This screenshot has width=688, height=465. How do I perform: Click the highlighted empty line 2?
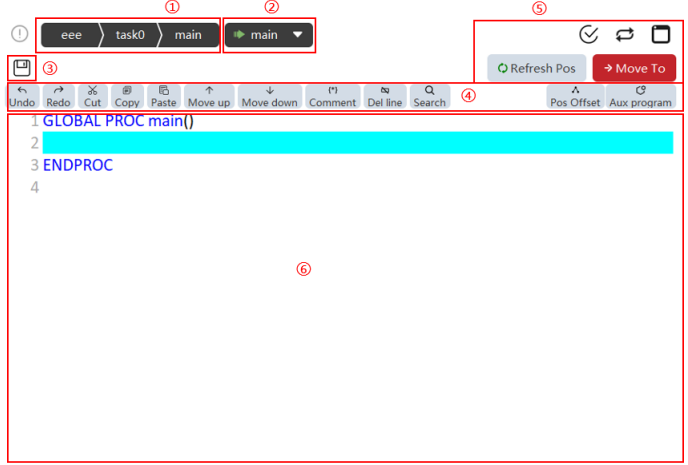coord(358,143)
